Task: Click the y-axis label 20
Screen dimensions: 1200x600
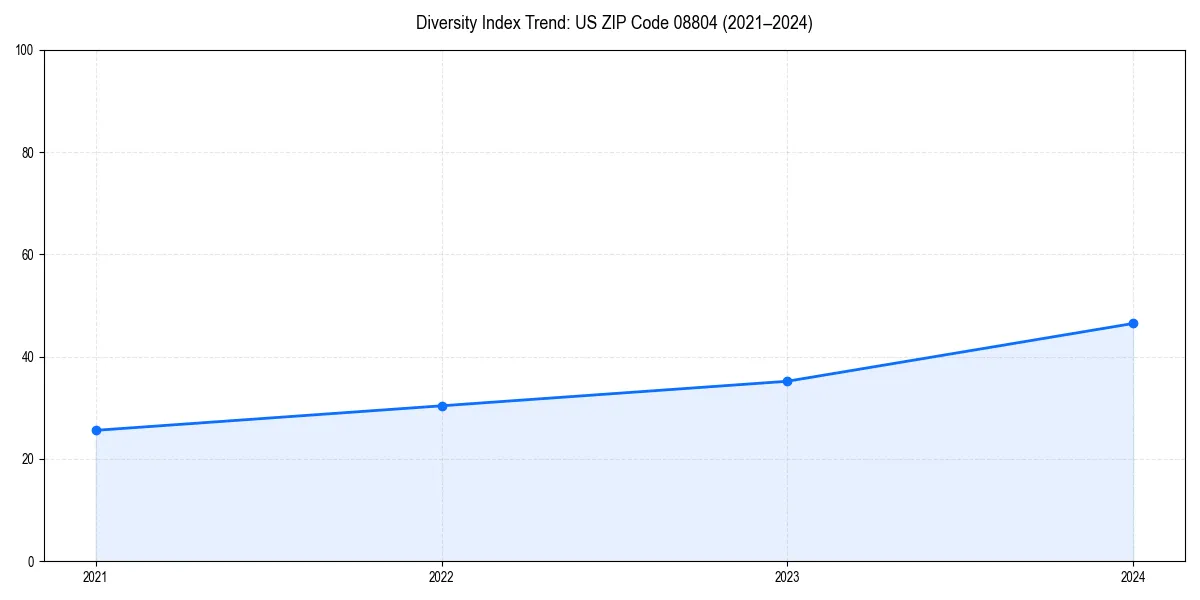Action: pos(29,459)
